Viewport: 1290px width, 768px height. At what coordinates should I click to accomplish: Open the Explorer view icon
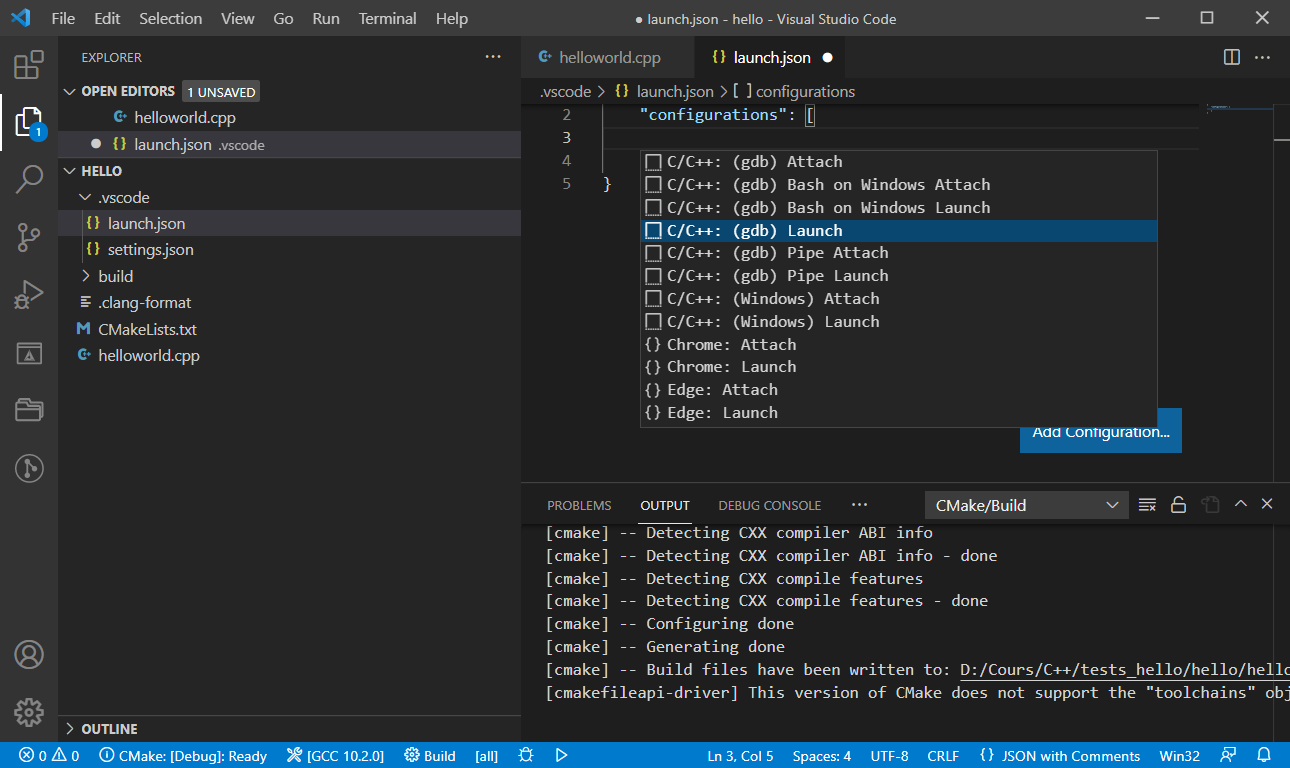pyautogui.click(x=29, y=122)
